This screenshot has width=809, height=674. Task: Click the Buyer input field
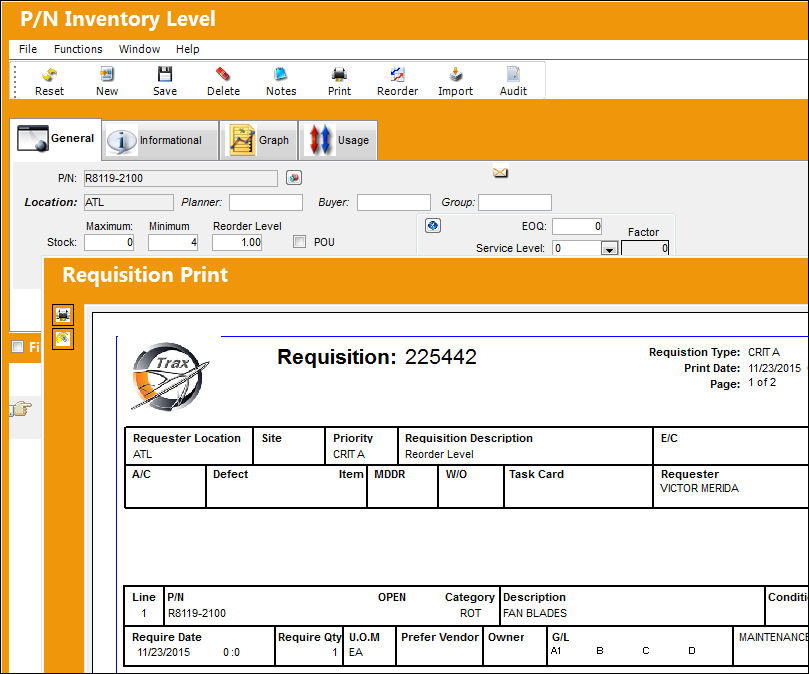click(394, 202)
